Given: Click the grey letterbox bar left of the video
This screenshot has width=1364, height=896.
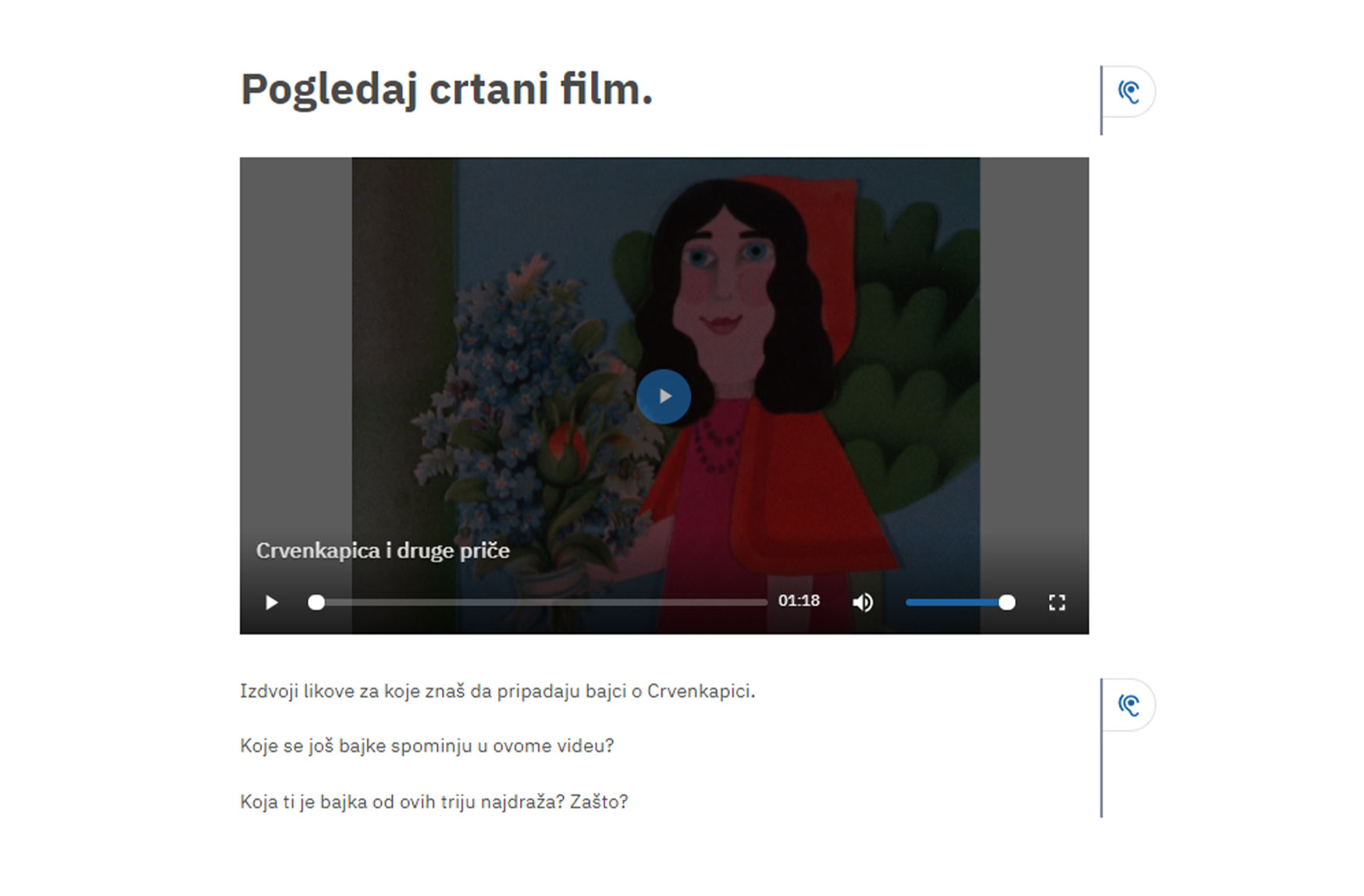Looking at the screenshot, I should pyautogui.click(x=296, y=351).
